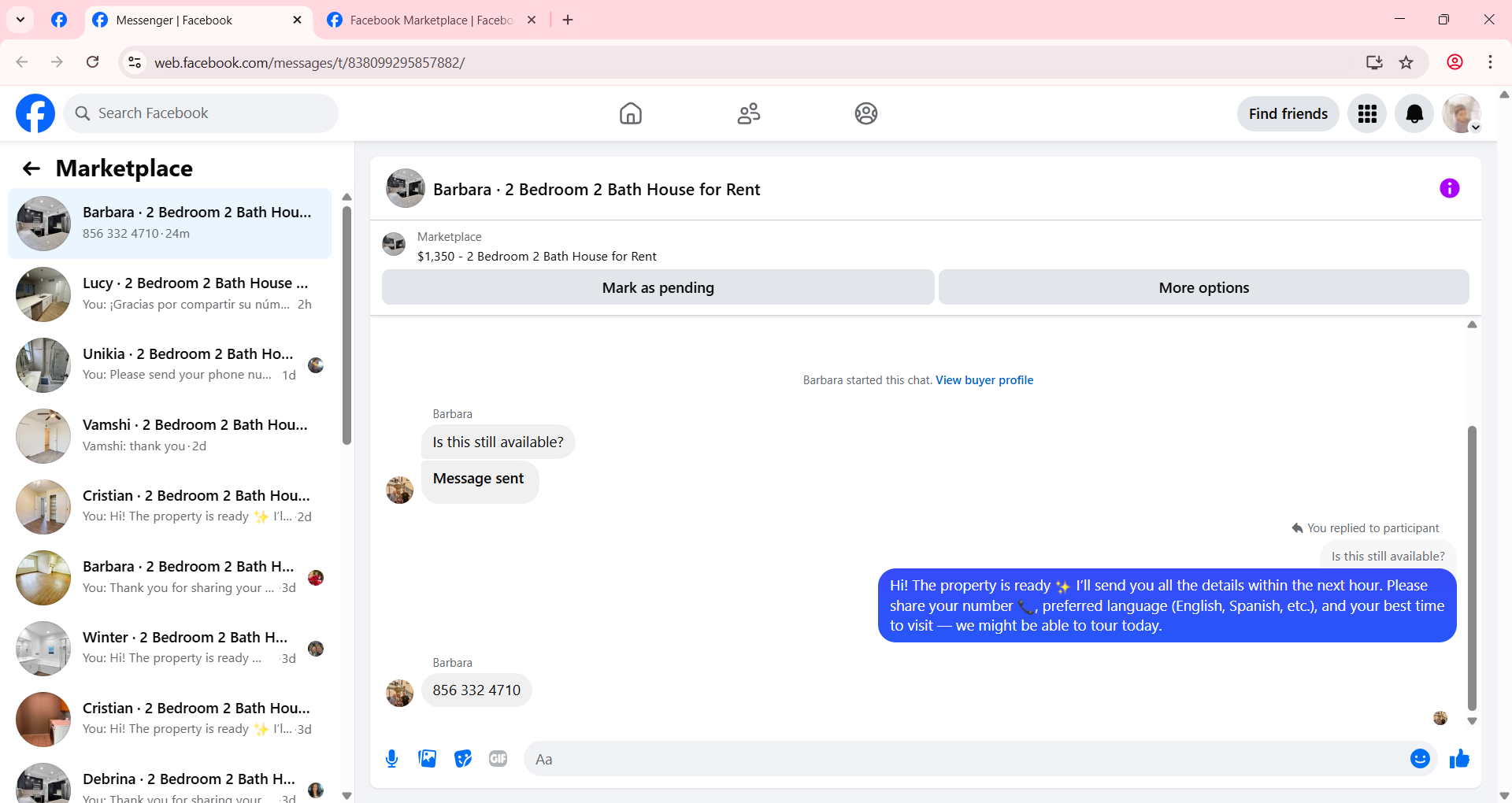Follow the View buyer profile link
The image size is (1512, 803).
coord(984,380)
